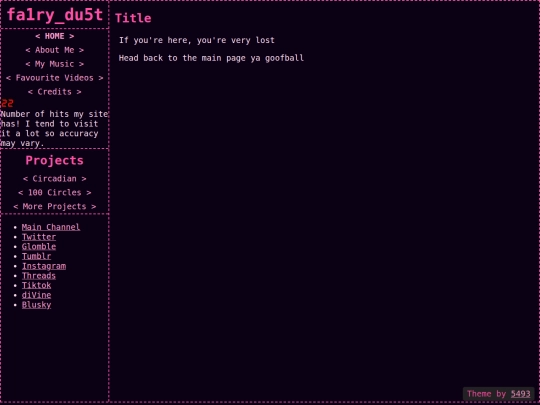Viewport: 540px width, 405px height.
Task: Click text "Head back to the main page ya goofball"
Action: click(x=211, y=58)
